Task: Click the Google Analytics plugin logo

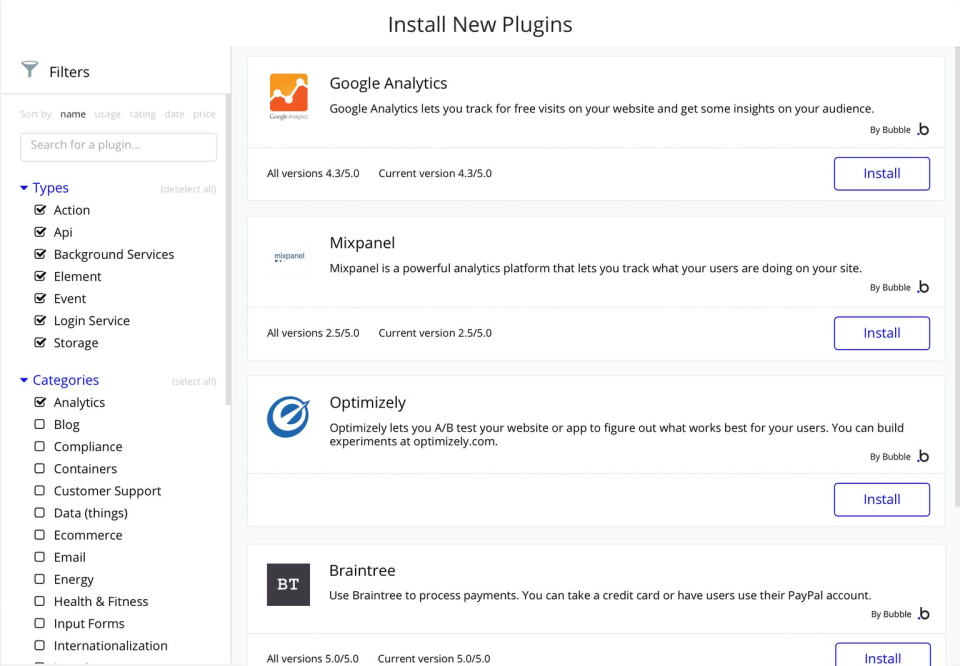Action: 288,97
